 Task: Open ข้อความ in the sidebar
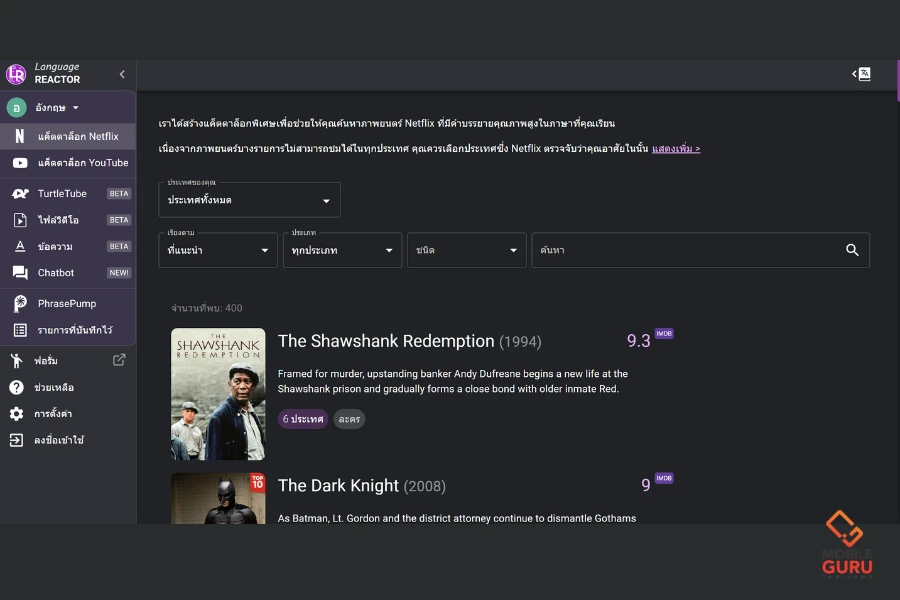pyautogui.click(x=68, y=246)
